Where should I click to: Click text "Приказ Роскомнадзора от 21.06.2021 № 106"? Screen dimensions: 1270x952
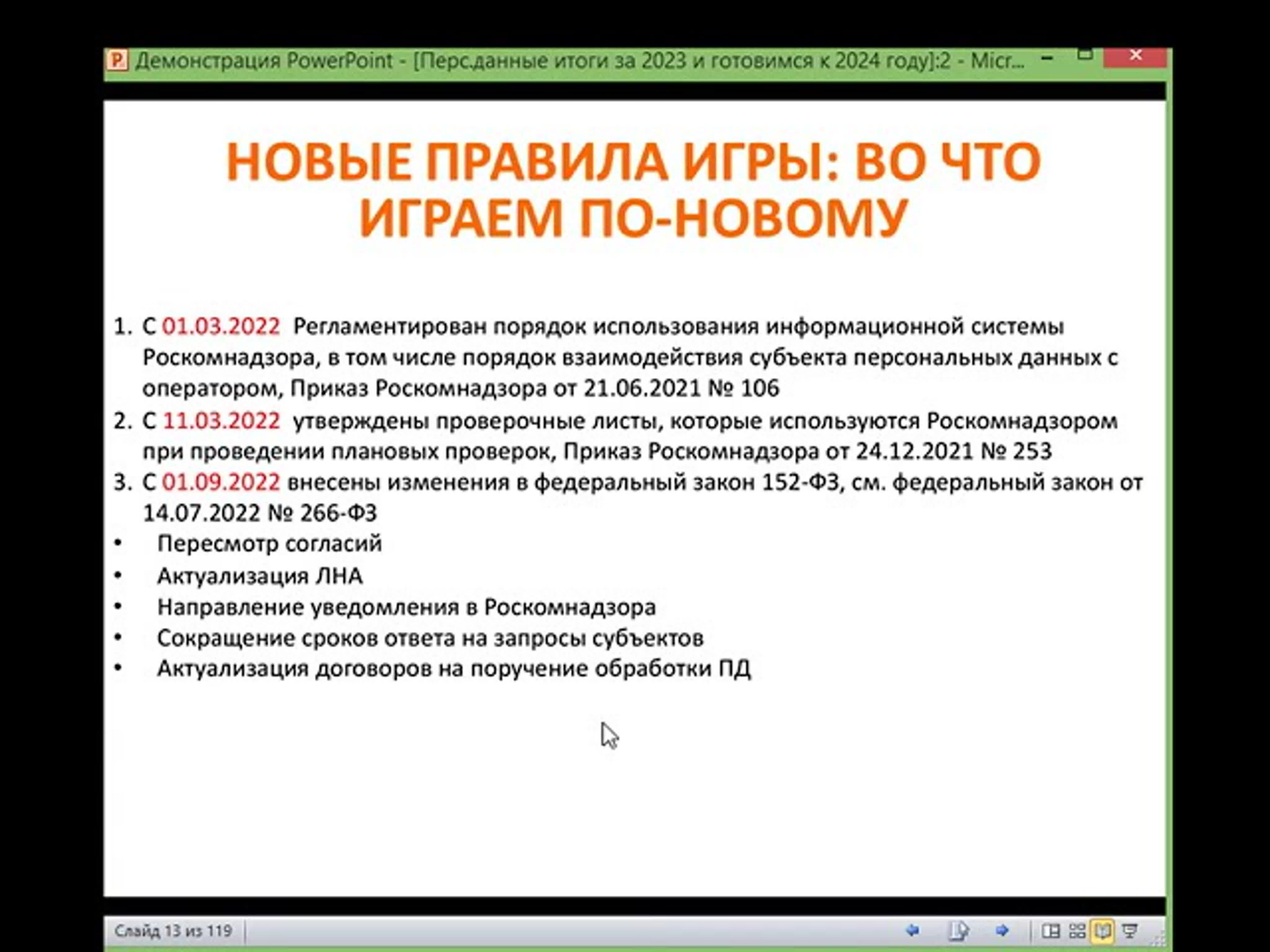click(x=535, y=389)
